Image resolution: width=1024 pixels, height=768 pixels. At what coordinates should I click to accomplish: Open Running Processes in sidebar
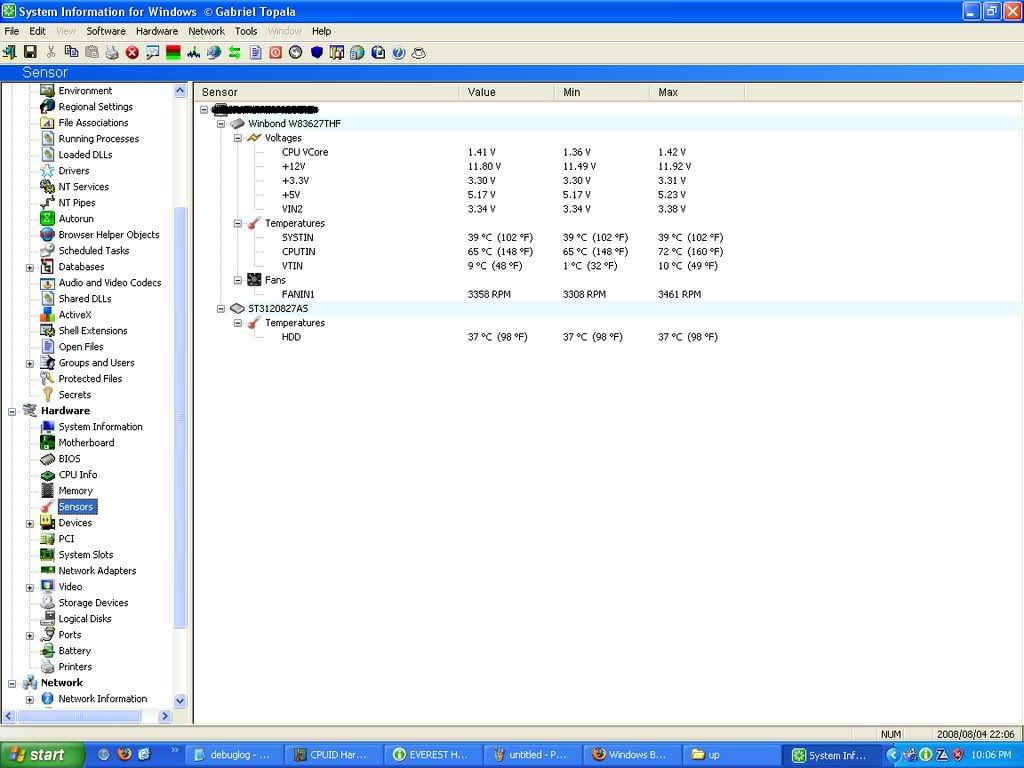pyautogui.click(x=99, y=138)
